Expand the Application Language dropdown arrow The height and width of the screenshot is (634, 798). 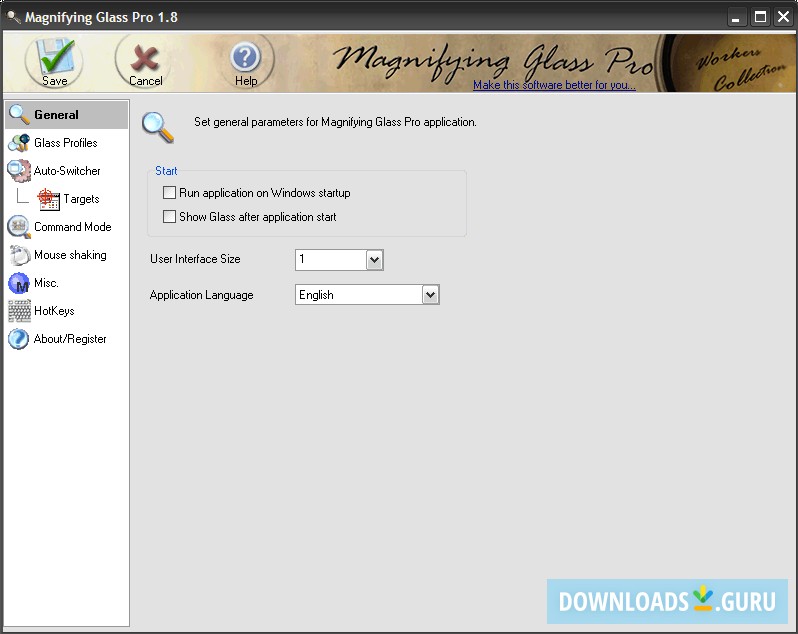[430, 295]
